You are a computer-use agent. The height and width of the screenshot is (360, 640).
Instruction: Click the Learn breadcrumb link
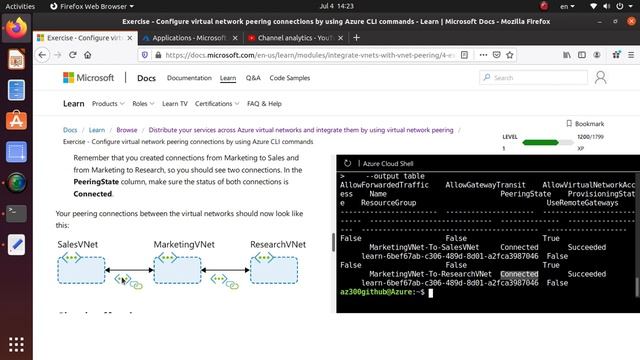97,130
